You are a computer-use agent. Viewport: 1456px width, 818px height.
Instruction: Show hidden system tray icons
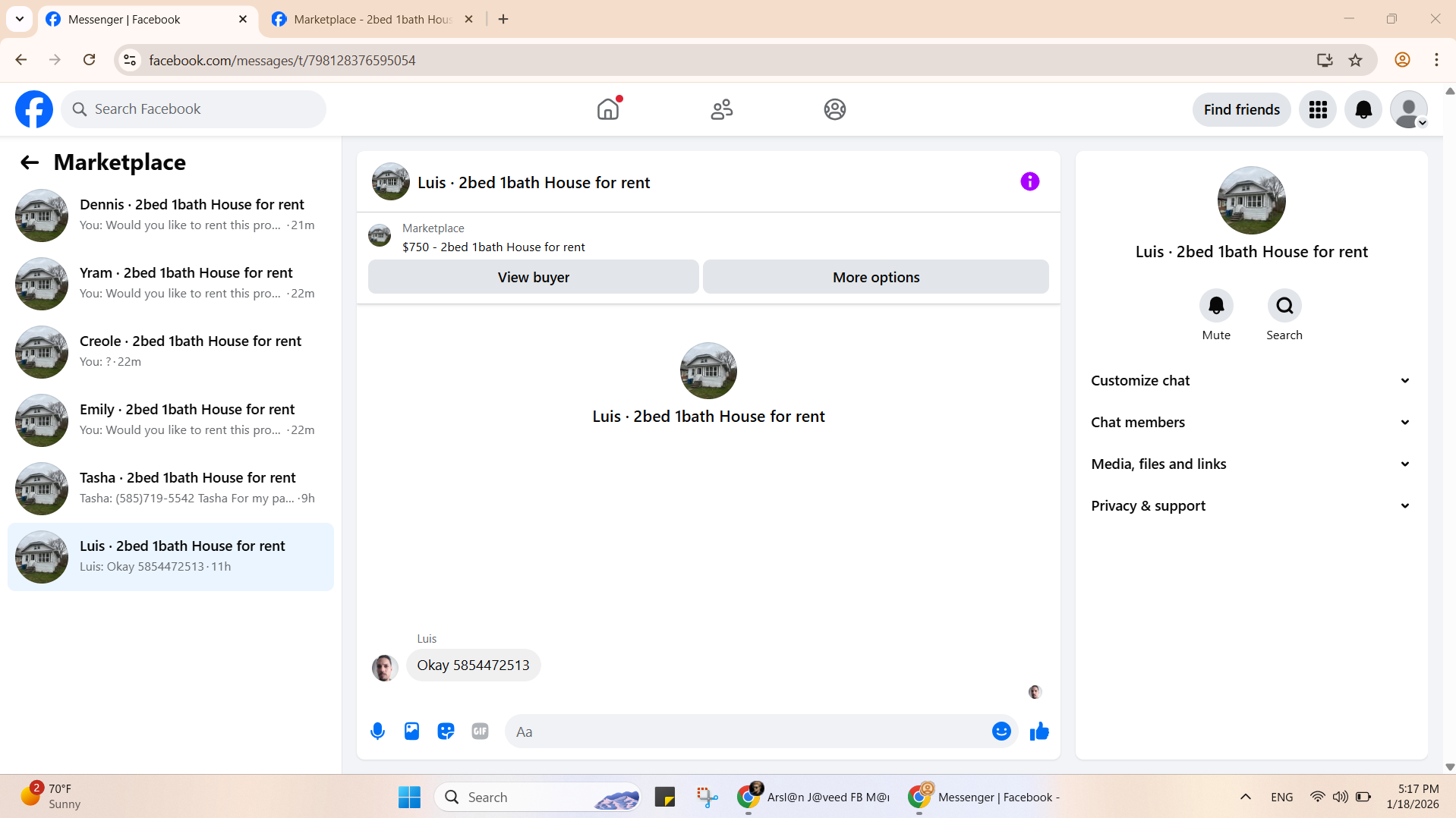[x=1245, y=797]
